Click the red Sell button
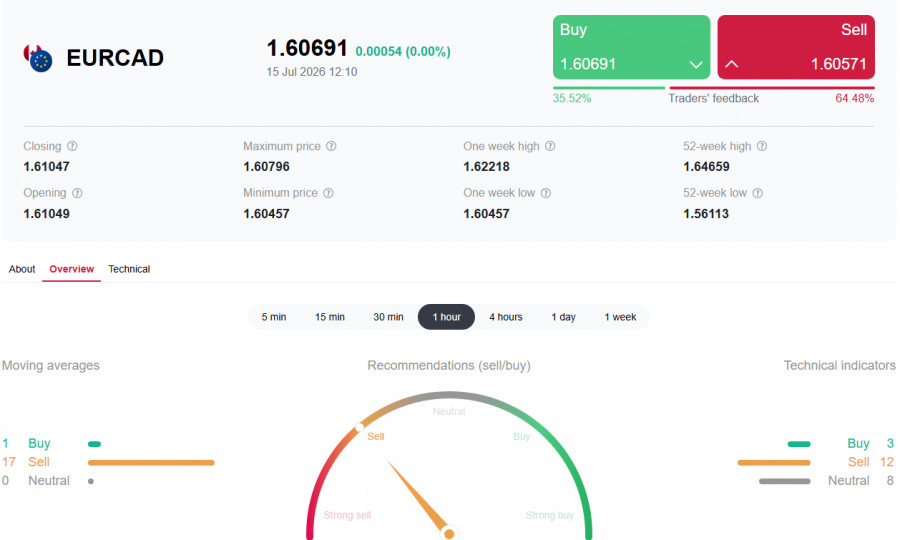The height and width of the screenshot is (540, 900). coord(796,47)
